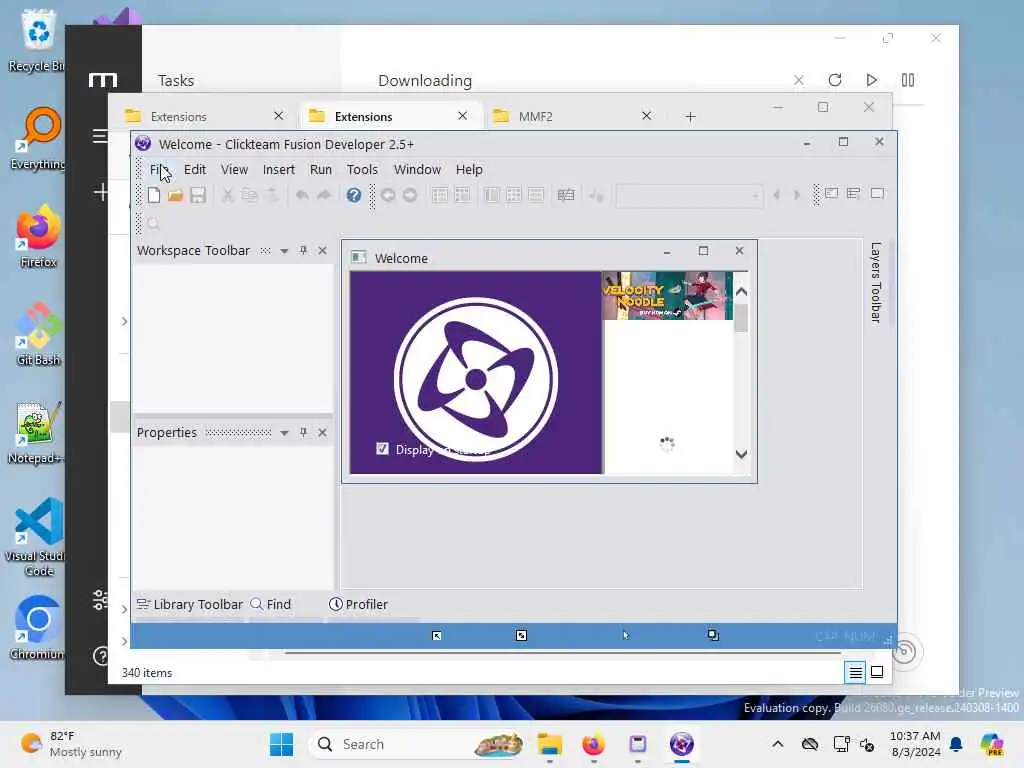The width and height of the screenshot is (1024, 768).
Task: Click the zoom magnifier toolbar icon
Action: 153,224
